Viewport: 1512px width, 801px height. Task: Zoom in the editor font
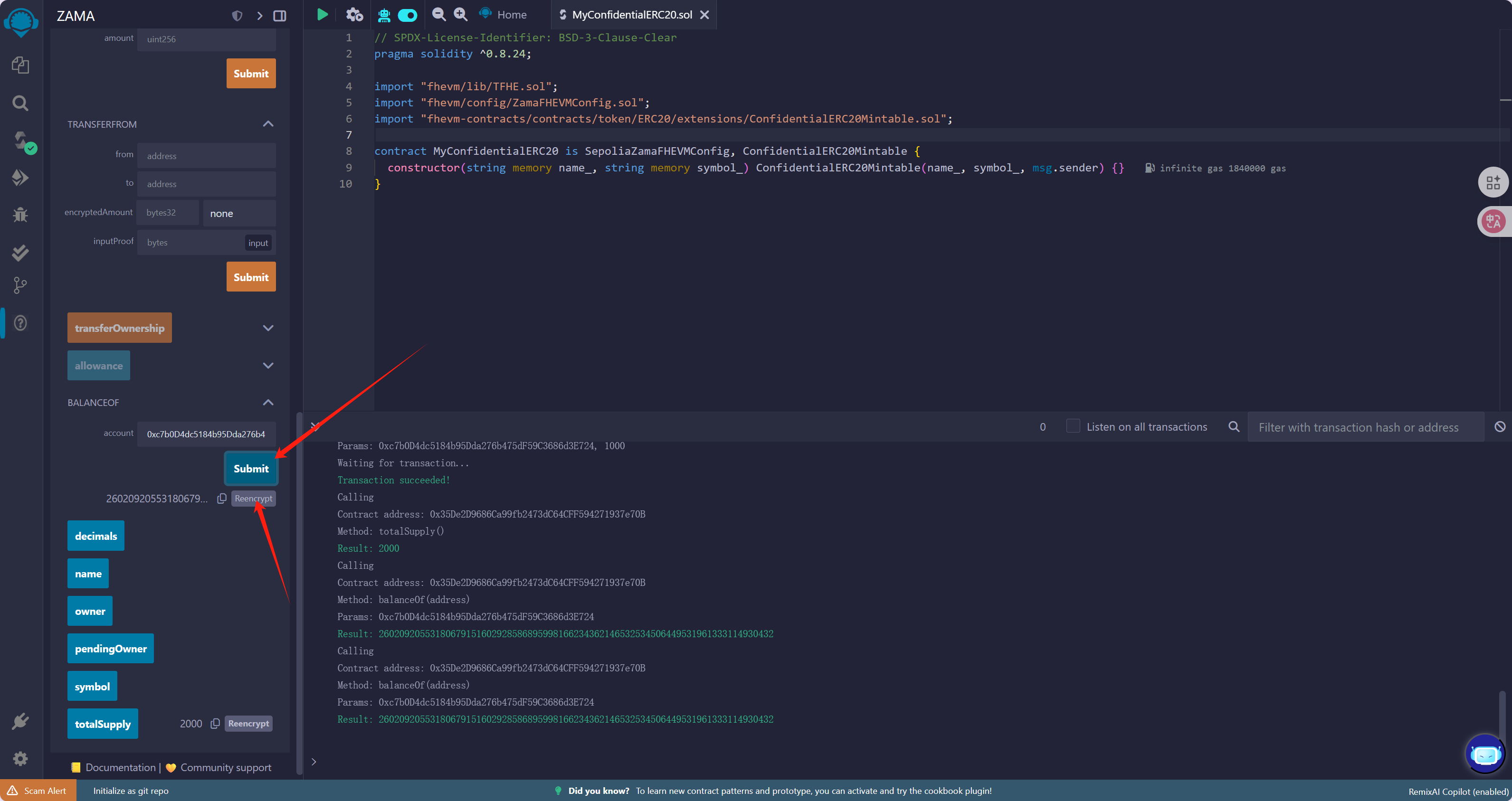click(461, 15)
